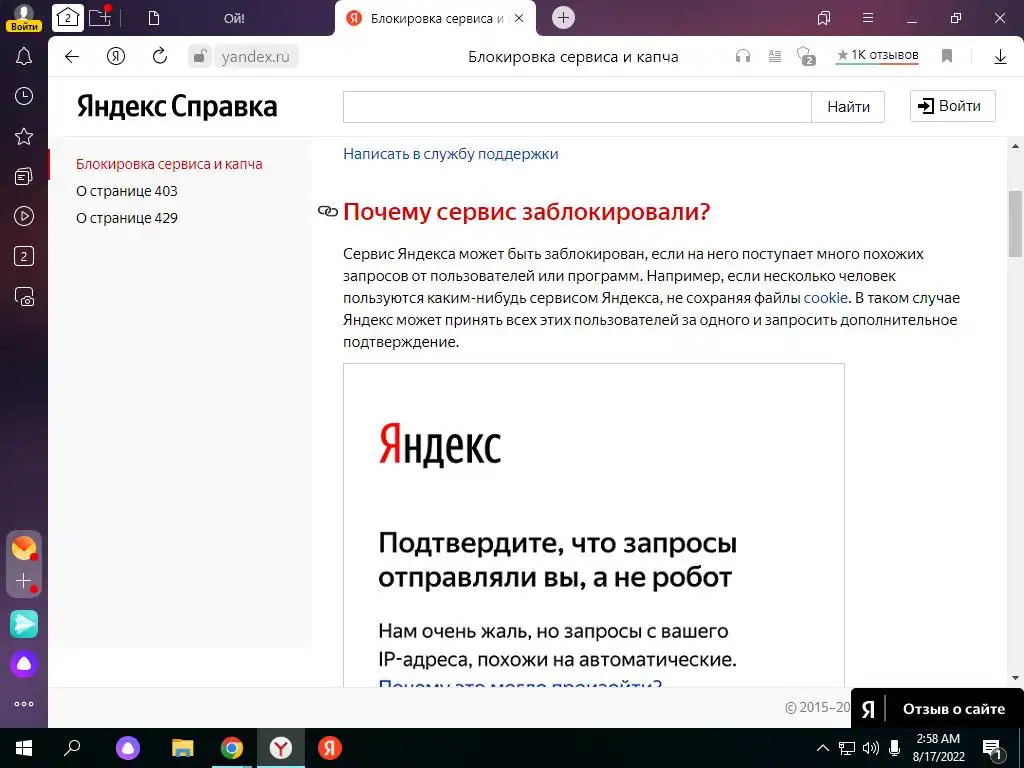This screenshot has height=768, width=1024.
Task: Open the browser hamburger menu
Action: (x=868, y=18)
